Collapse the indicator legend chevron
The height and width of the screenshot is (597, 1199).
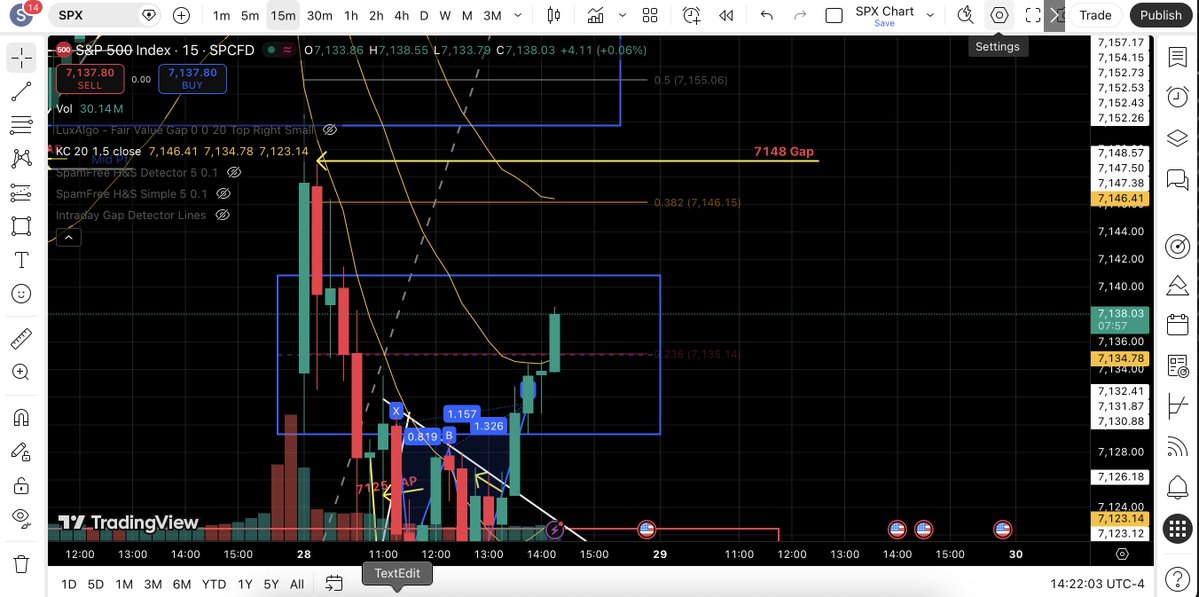68,238
